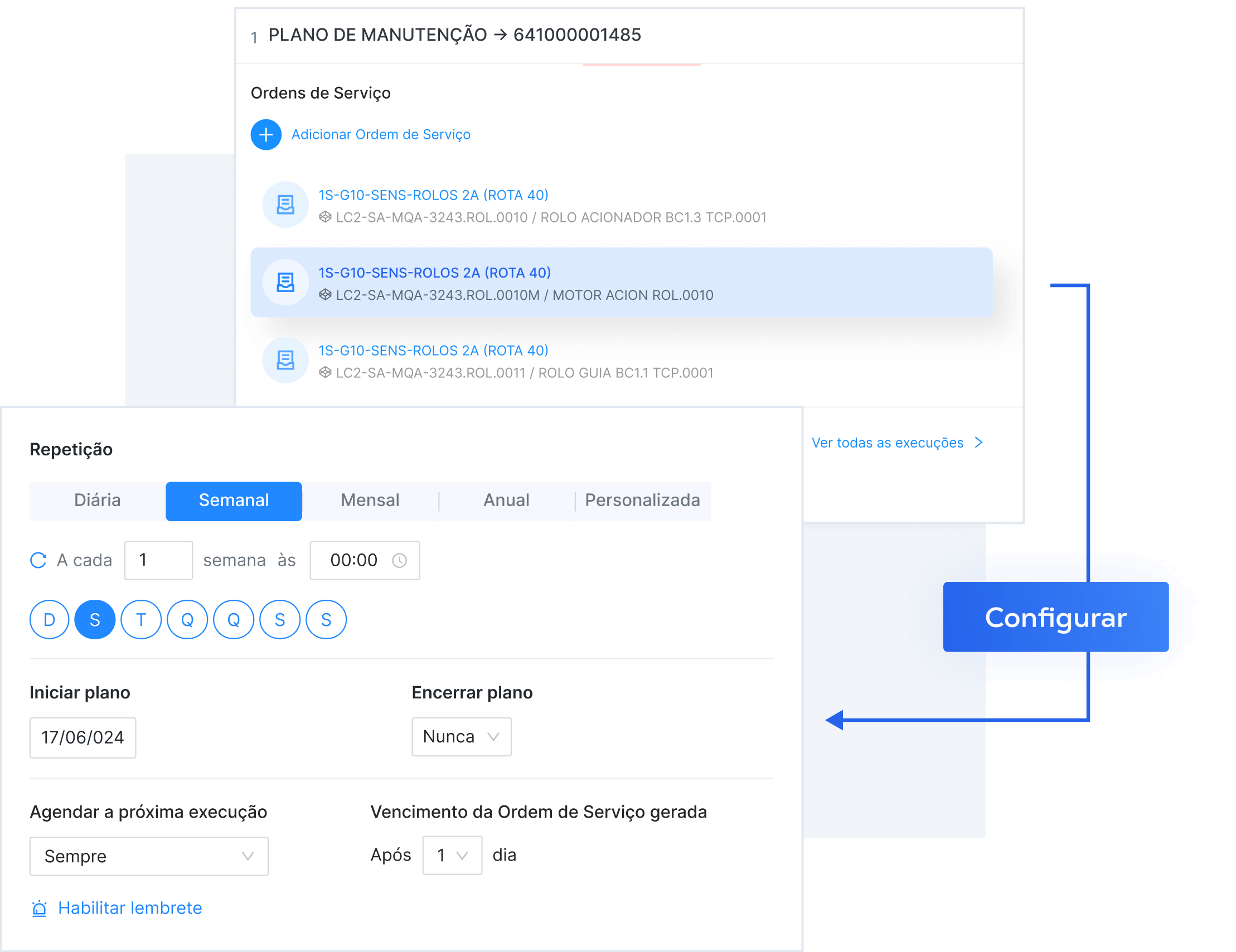Click Habilitar lembrete link

click(129, 908)
